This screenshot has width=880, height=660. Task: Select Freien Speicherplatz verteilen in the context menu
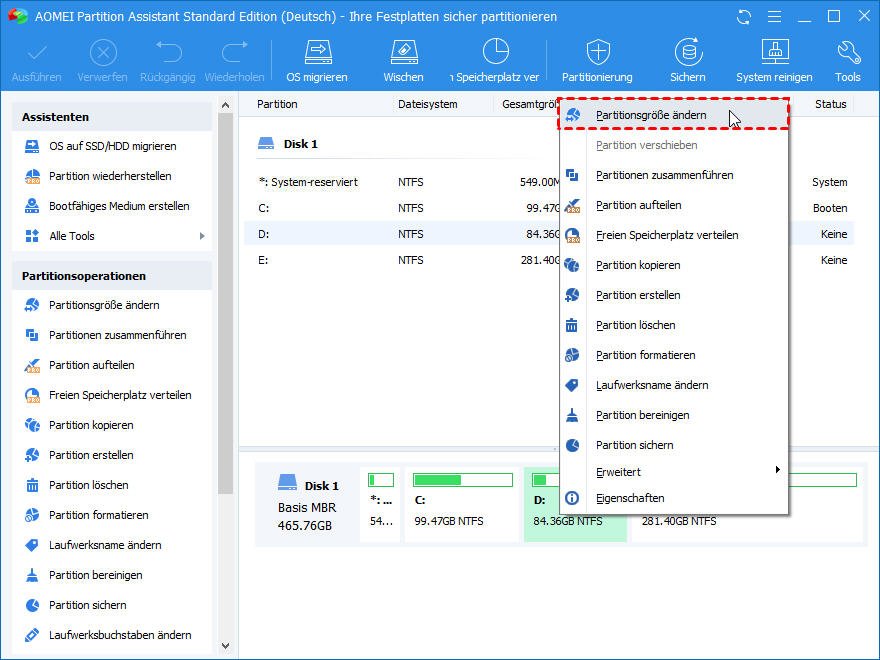pyautogui.click(x=675, y=235)
